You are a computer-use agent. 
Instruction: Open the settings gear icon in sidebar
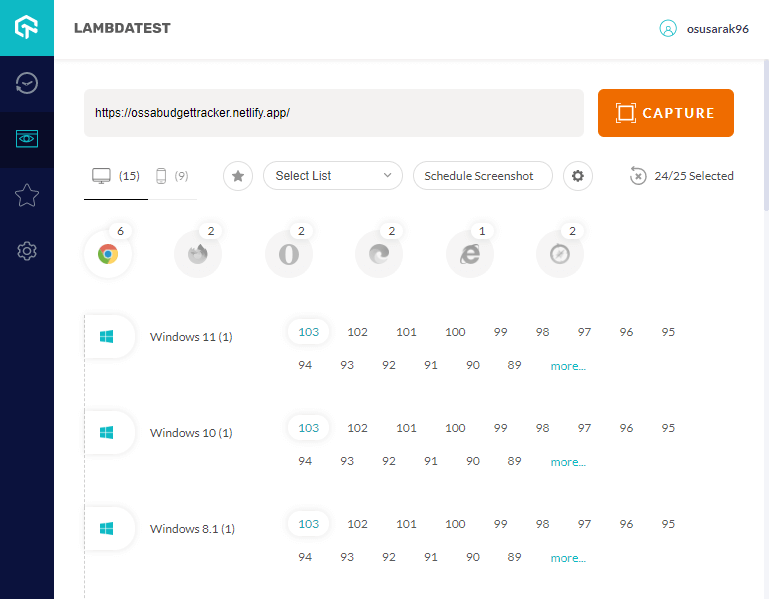click(26, 251)
